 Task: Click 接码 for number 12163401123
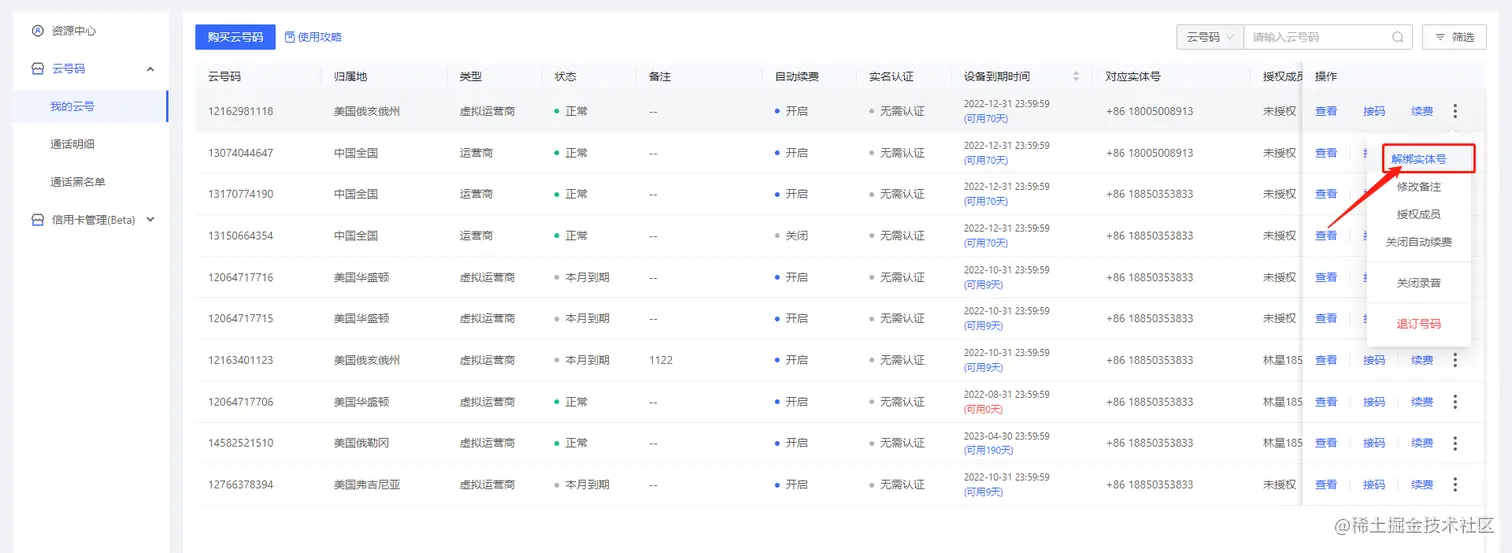tap(1374, 360)
